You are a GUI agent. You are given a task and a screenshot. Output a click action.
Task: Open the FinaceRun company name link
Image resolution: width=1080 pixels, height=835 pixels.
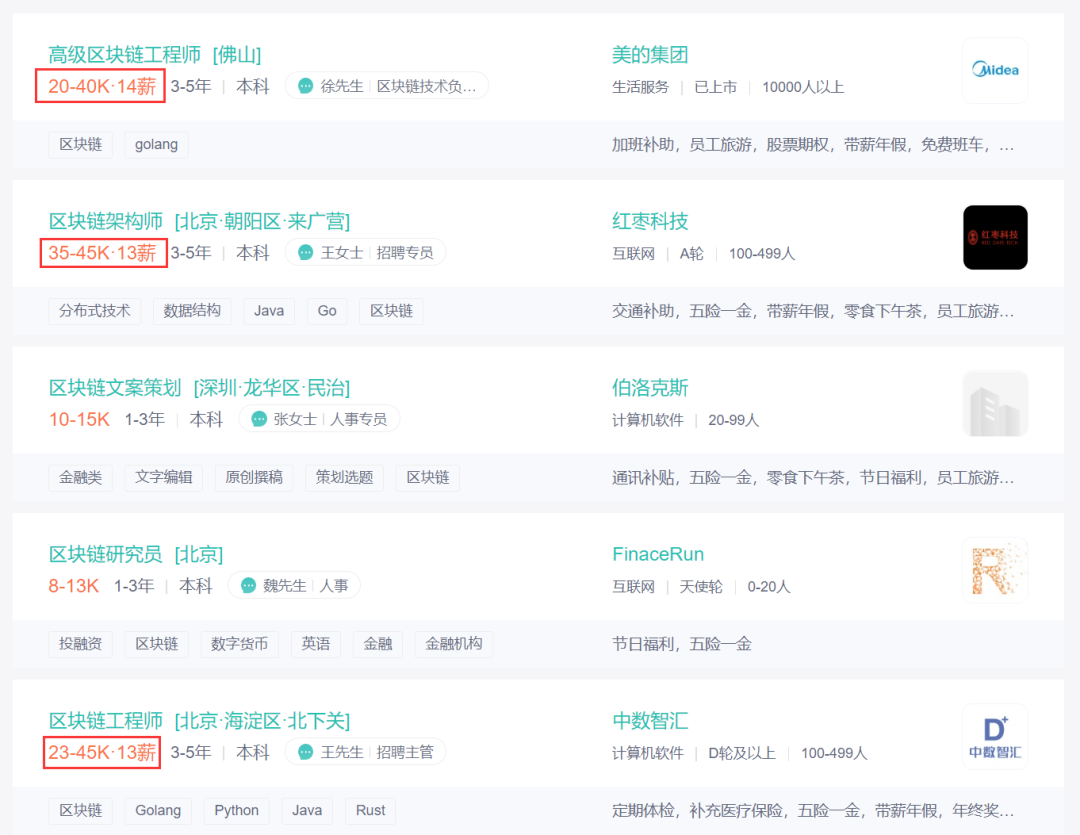[x=658, y=555]
